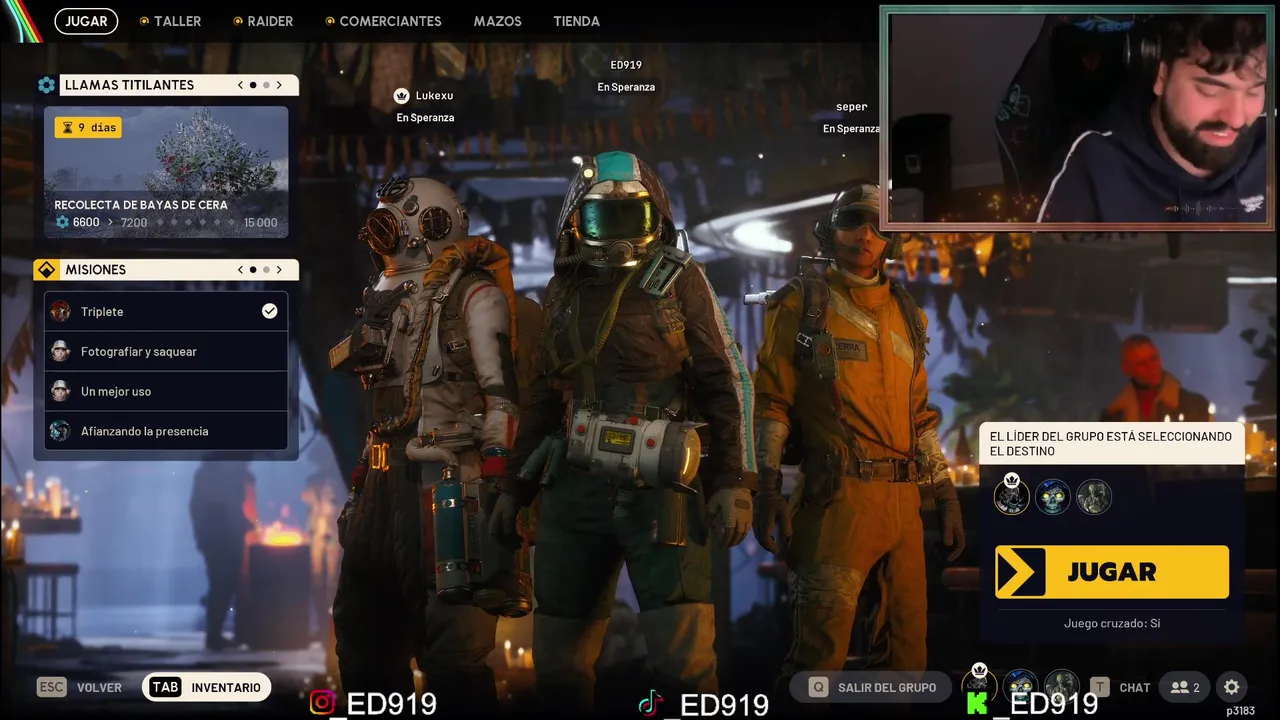
Task: Click the LLAMAS TITILANTES header title
Action: pos(129,85)
